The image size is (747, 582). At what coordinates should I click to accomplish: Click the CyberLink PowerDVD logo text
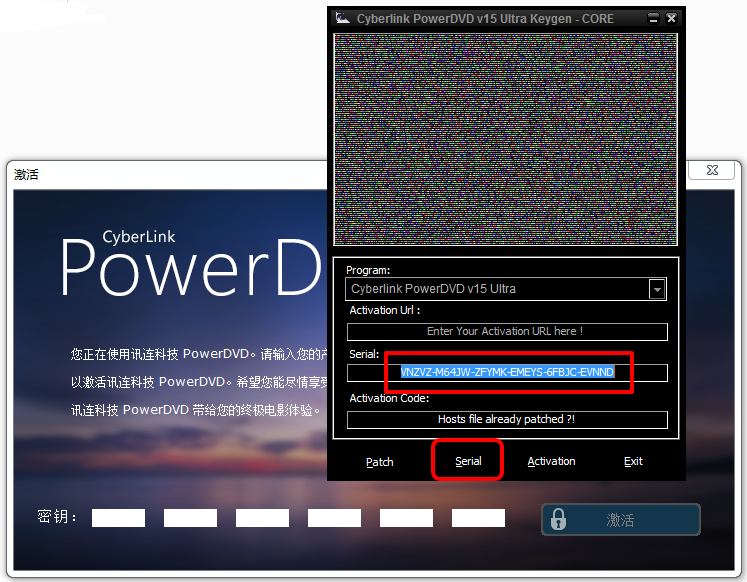click(x=191, y=264)
